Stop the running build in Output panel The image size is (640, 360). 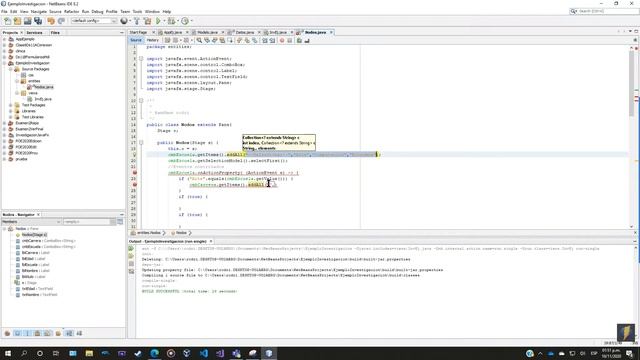coord(131,264)
